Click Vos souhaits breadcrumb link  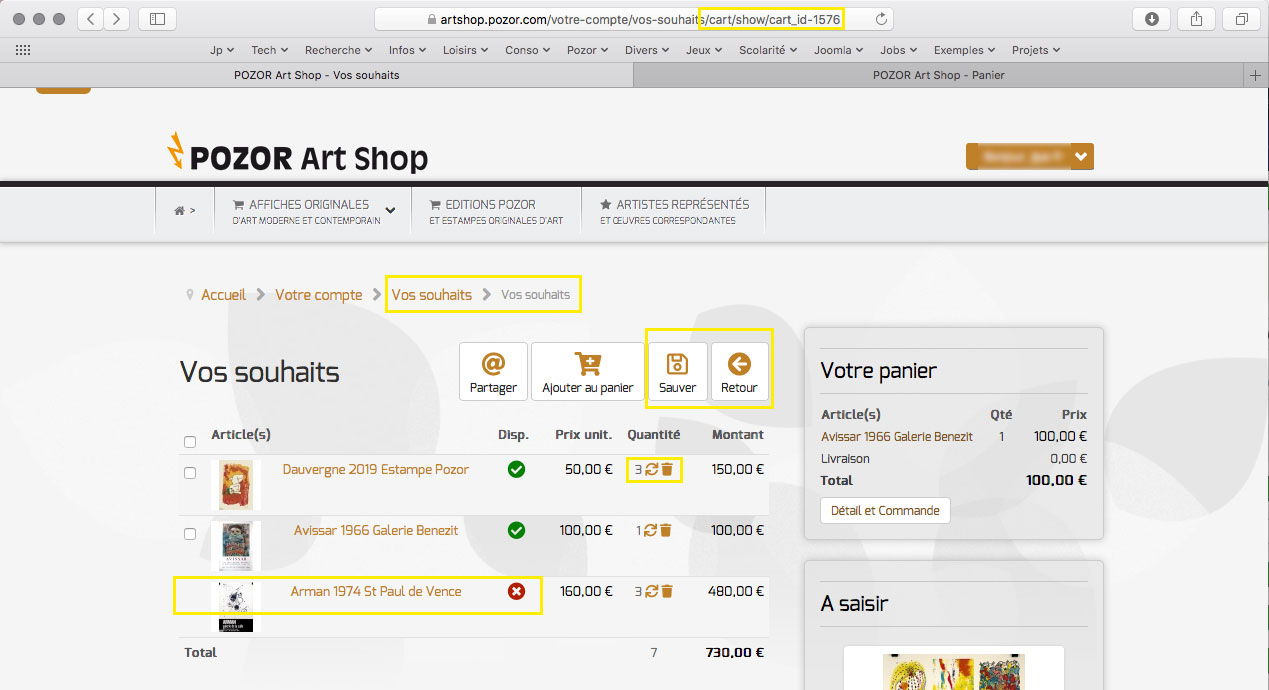[x=432, y=295]
